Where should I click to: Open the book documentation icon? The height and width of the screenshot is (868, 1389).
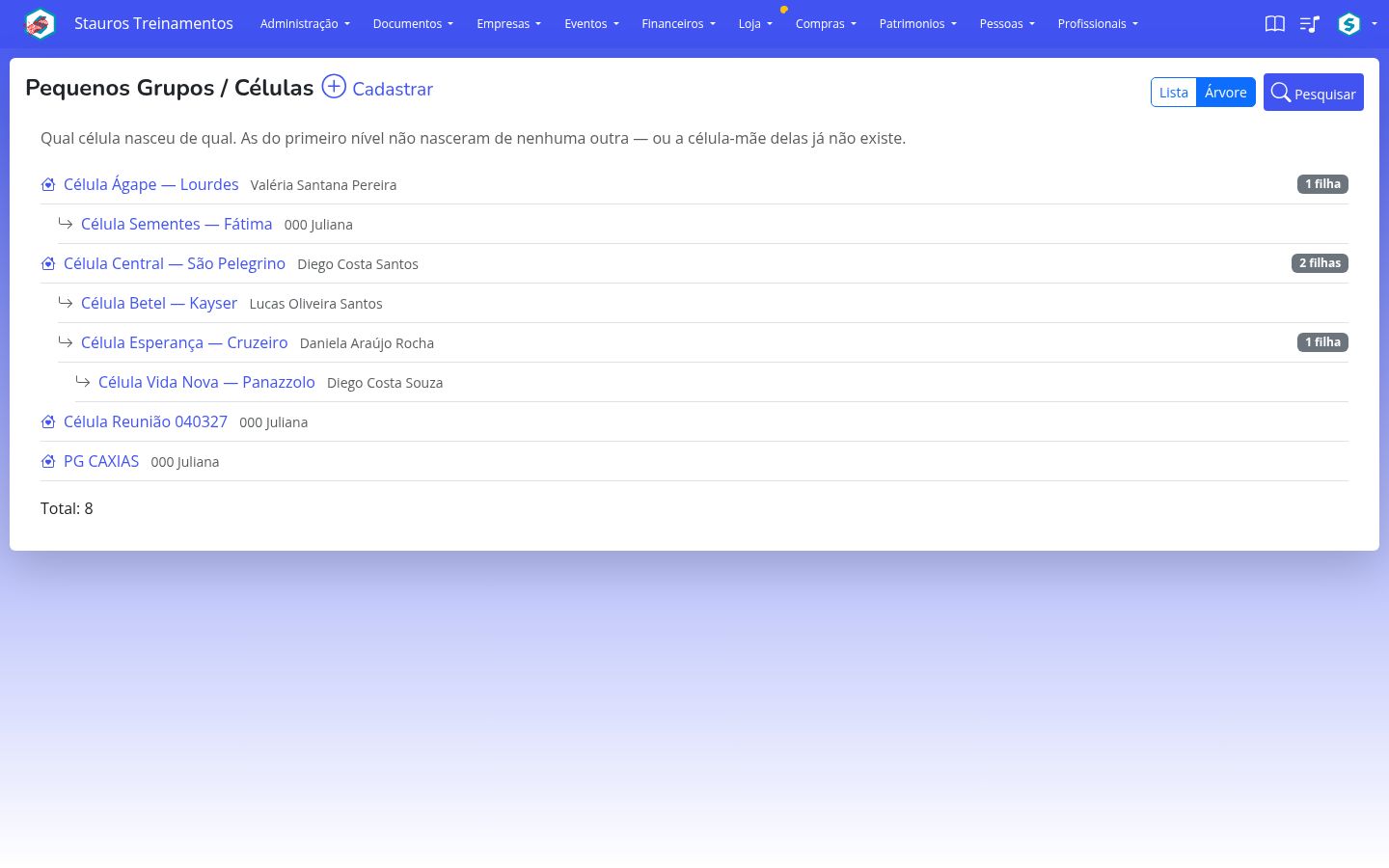1274,24
